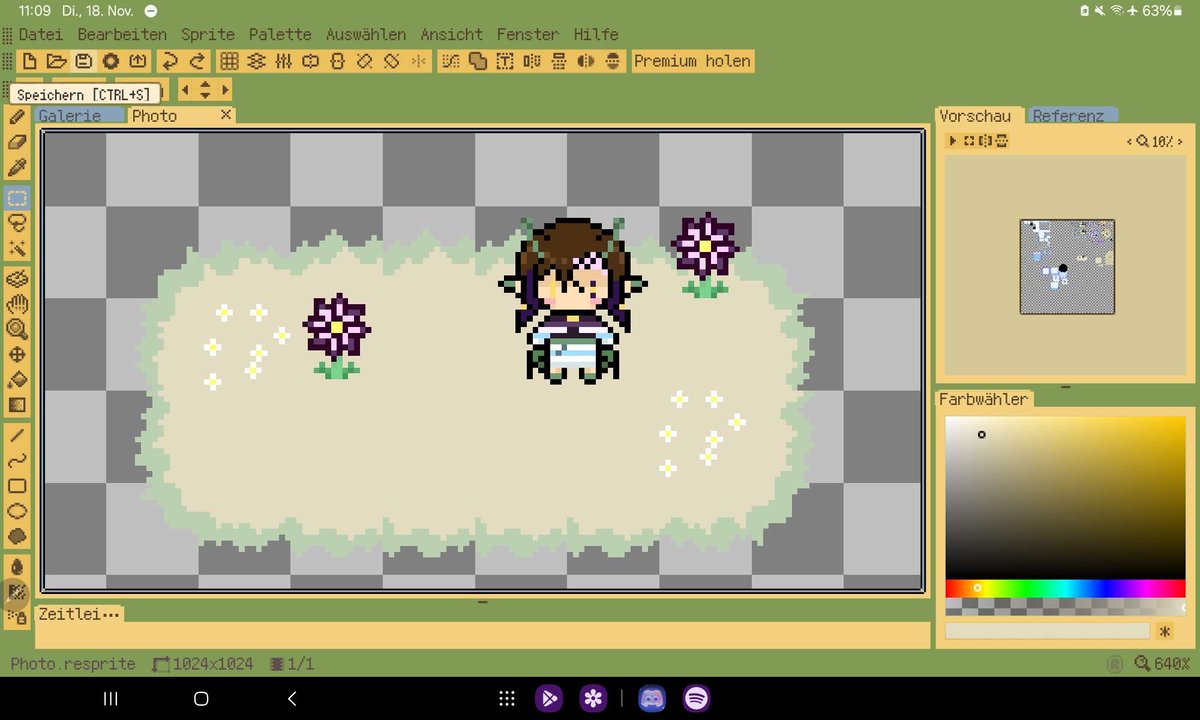This screenshot has height=720, width=1200.
Task: Click the asterisk button beside color field
Action: 1165,631
